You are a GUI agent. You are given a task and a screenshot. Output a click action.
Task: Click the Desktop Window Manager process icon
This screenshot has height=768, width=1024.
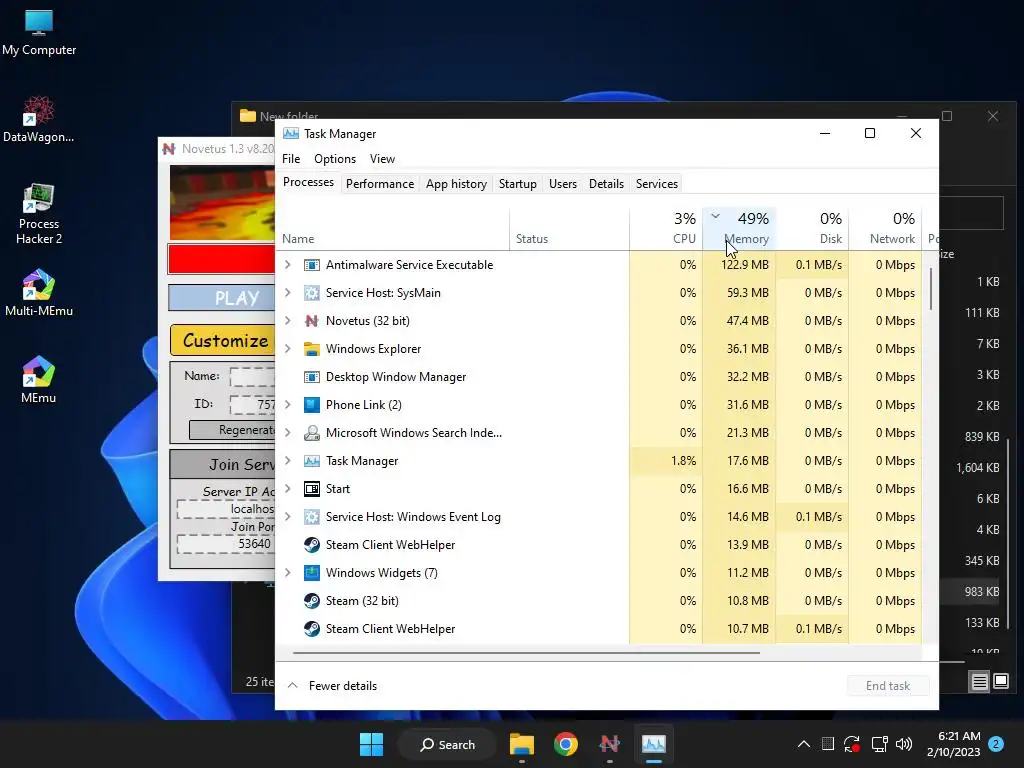[312, 377]
